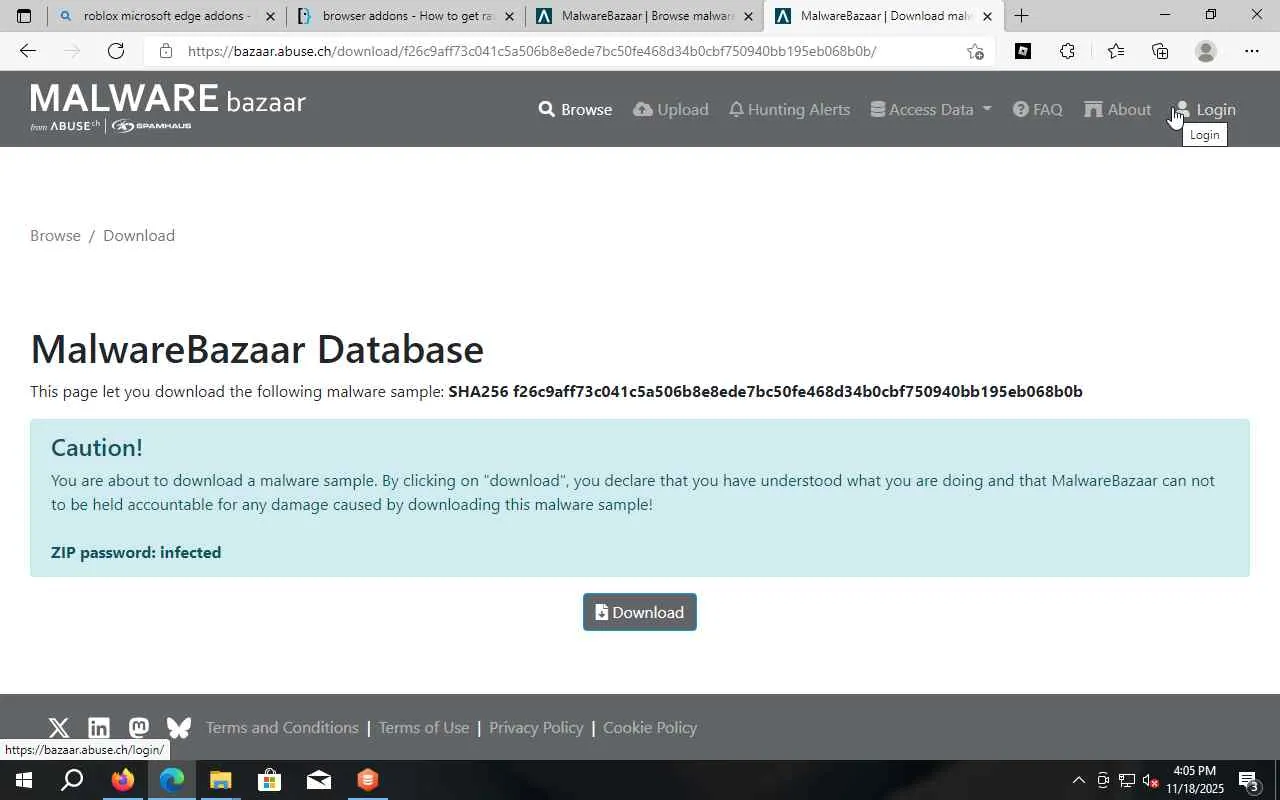
Task: Switch to MalwareBazaar Browse malware tab
Action: pyautogui.click(x=645, y=16)
